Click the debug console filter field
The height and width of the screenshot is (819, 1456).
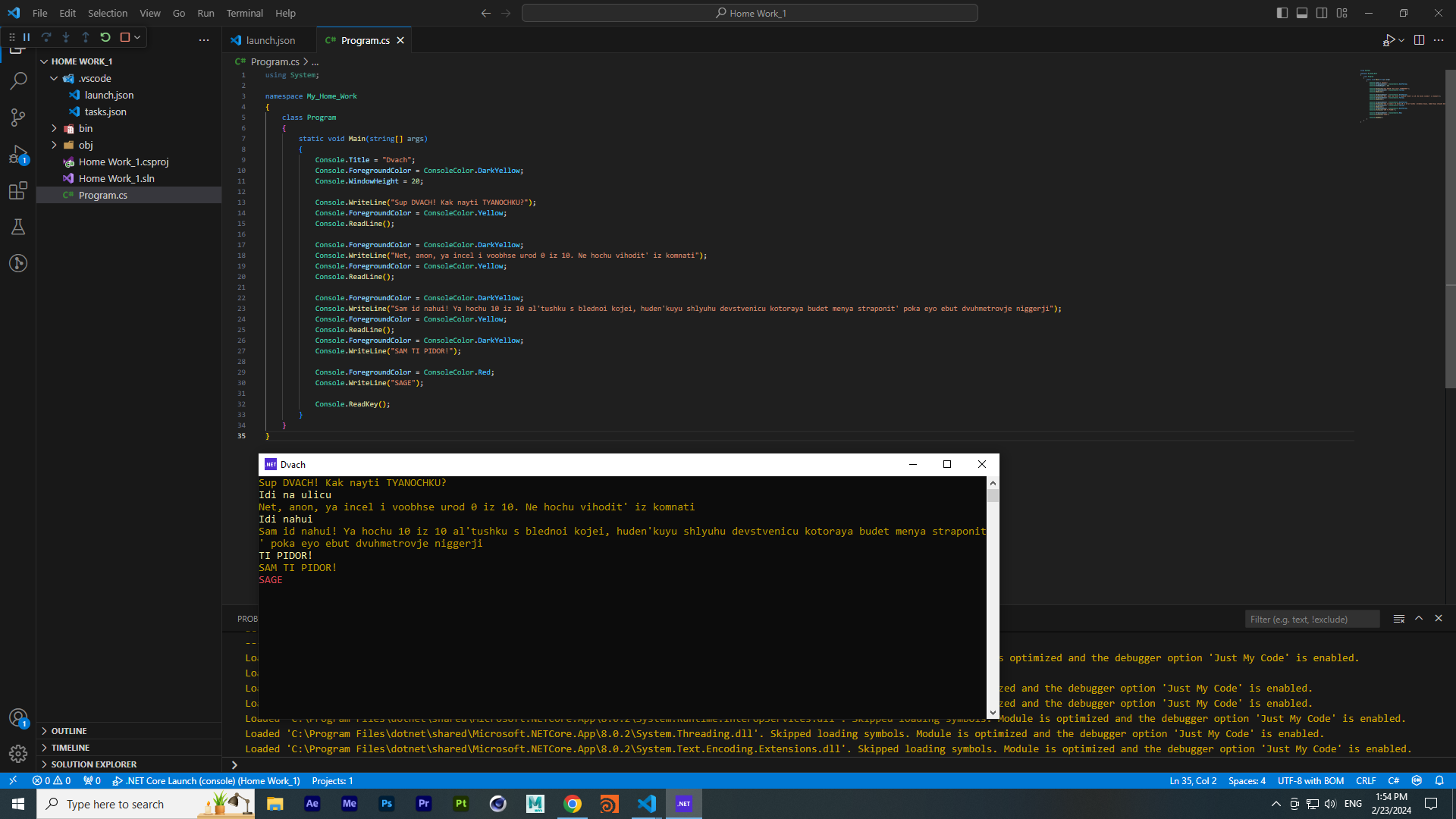pyautogui.click(x=1310, y=620)
